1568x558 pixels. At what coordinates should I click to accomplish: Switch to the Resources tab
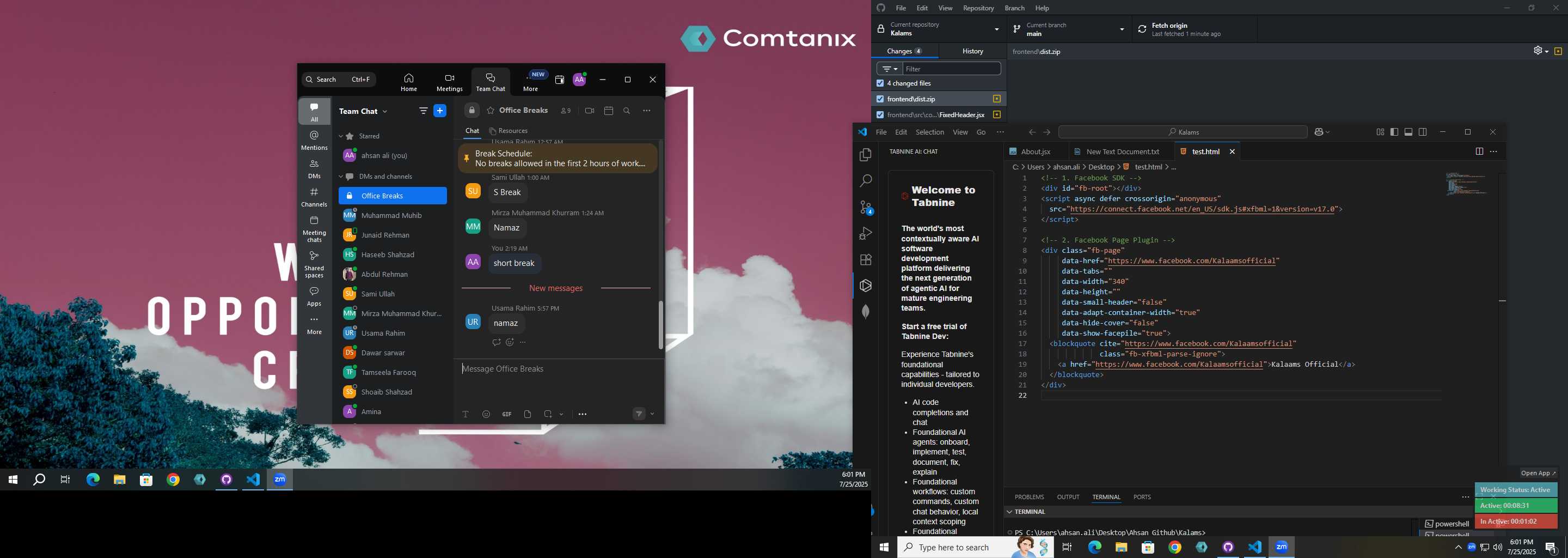[509, 131]
